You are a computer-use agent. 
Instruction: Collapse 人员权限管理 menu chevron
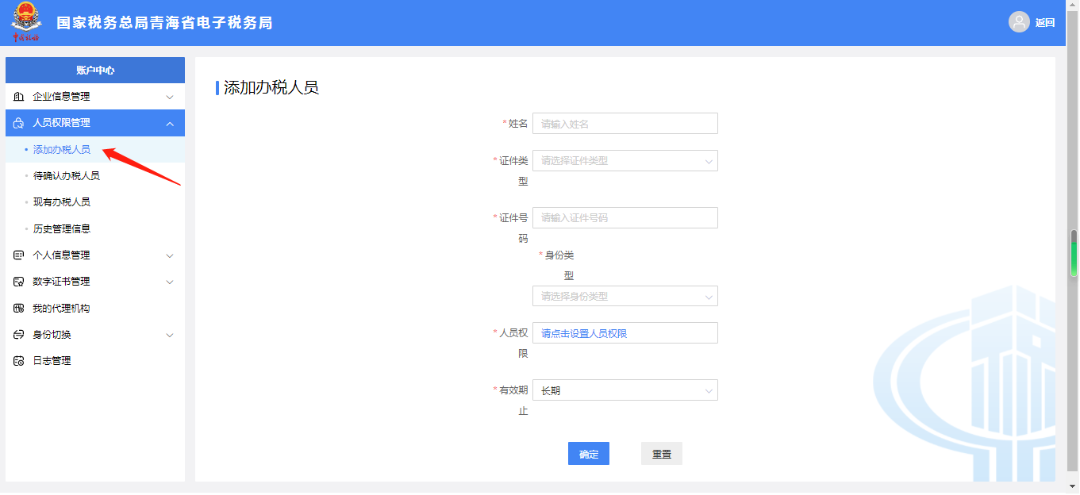(x=170, y=123)
